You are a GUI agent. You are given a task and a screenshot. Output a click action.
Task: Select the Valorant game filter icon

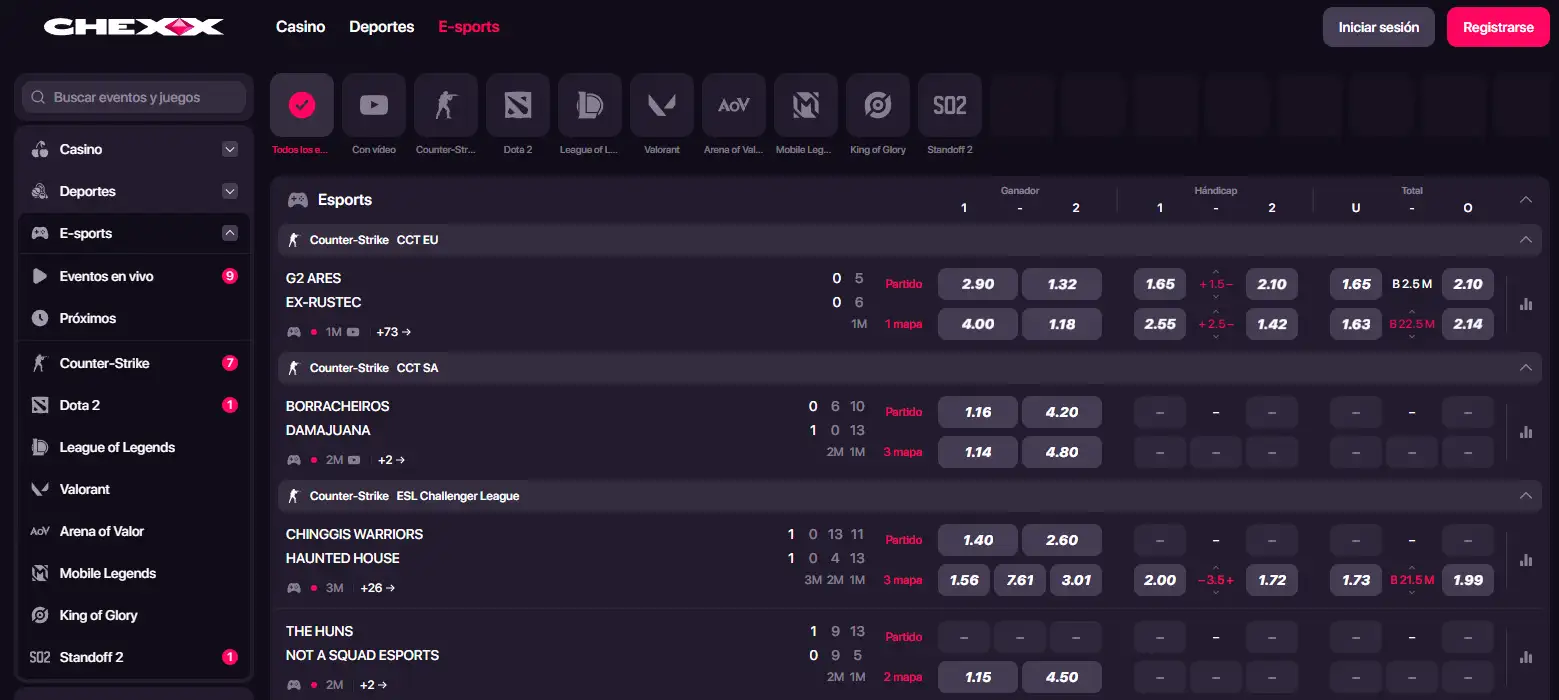coord(662,105)
